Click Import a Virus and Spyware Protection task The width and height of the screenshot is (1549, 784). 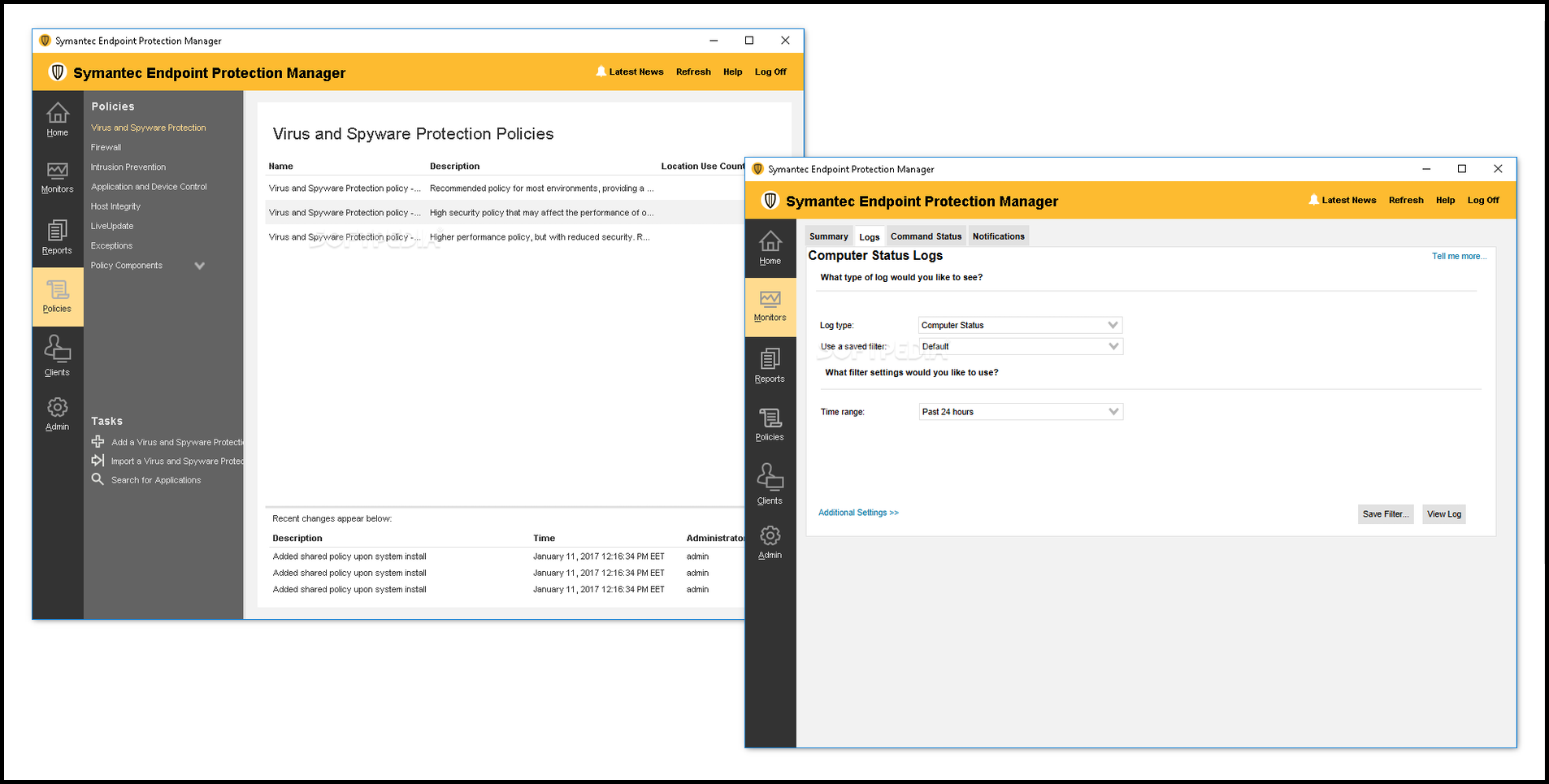tap(177, 461)
